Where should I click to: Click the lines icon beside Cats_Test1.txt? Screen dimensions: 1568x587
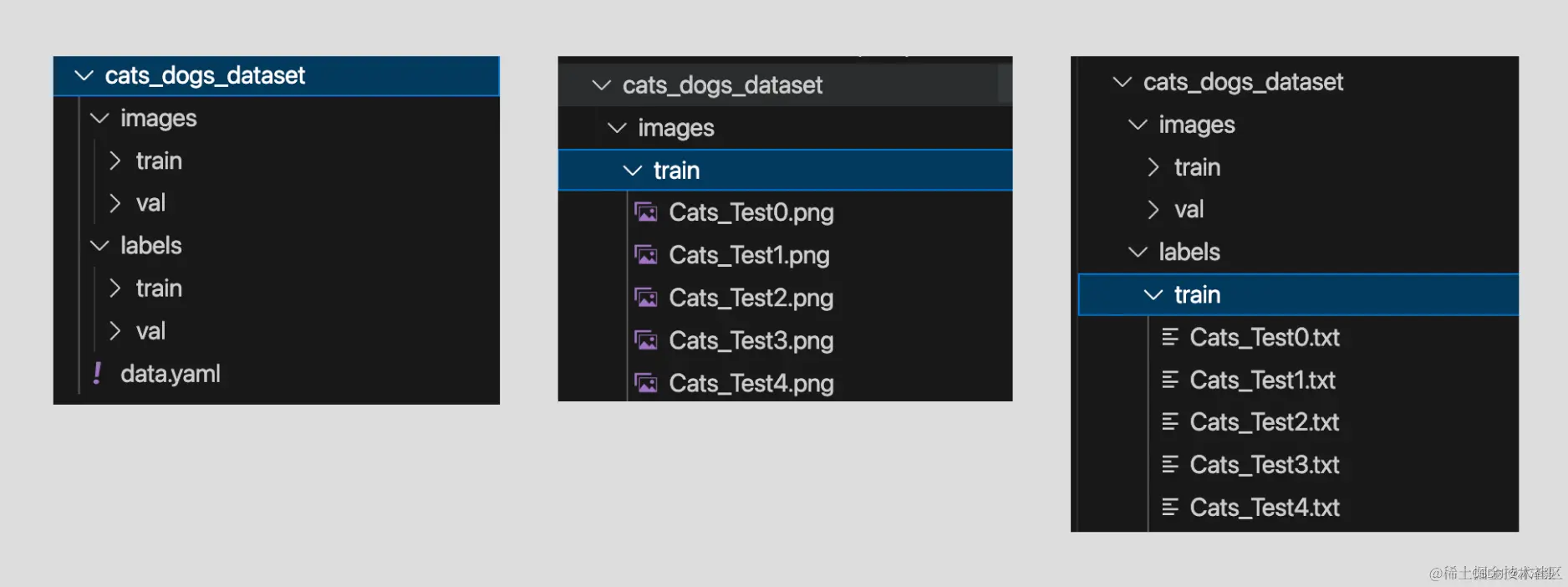(x=1170, y=380)
